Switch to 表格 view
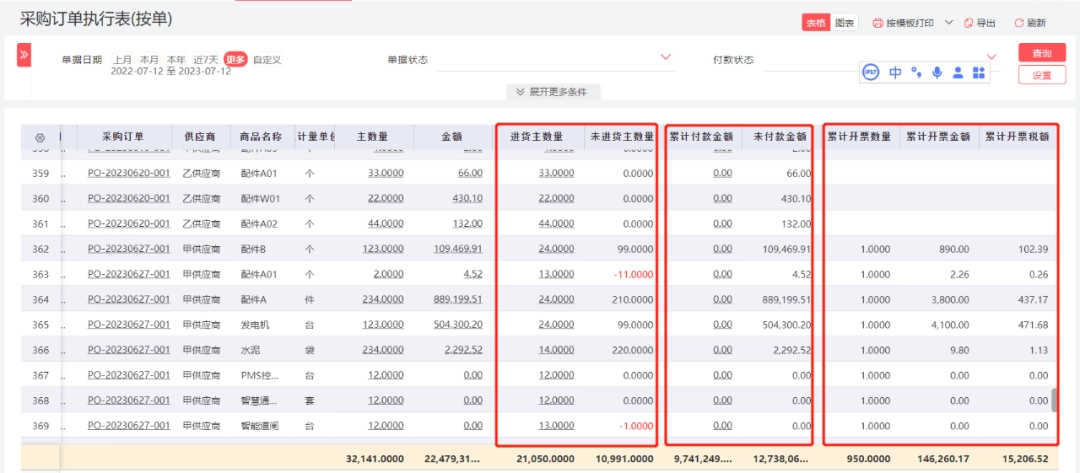 (816, 23)
